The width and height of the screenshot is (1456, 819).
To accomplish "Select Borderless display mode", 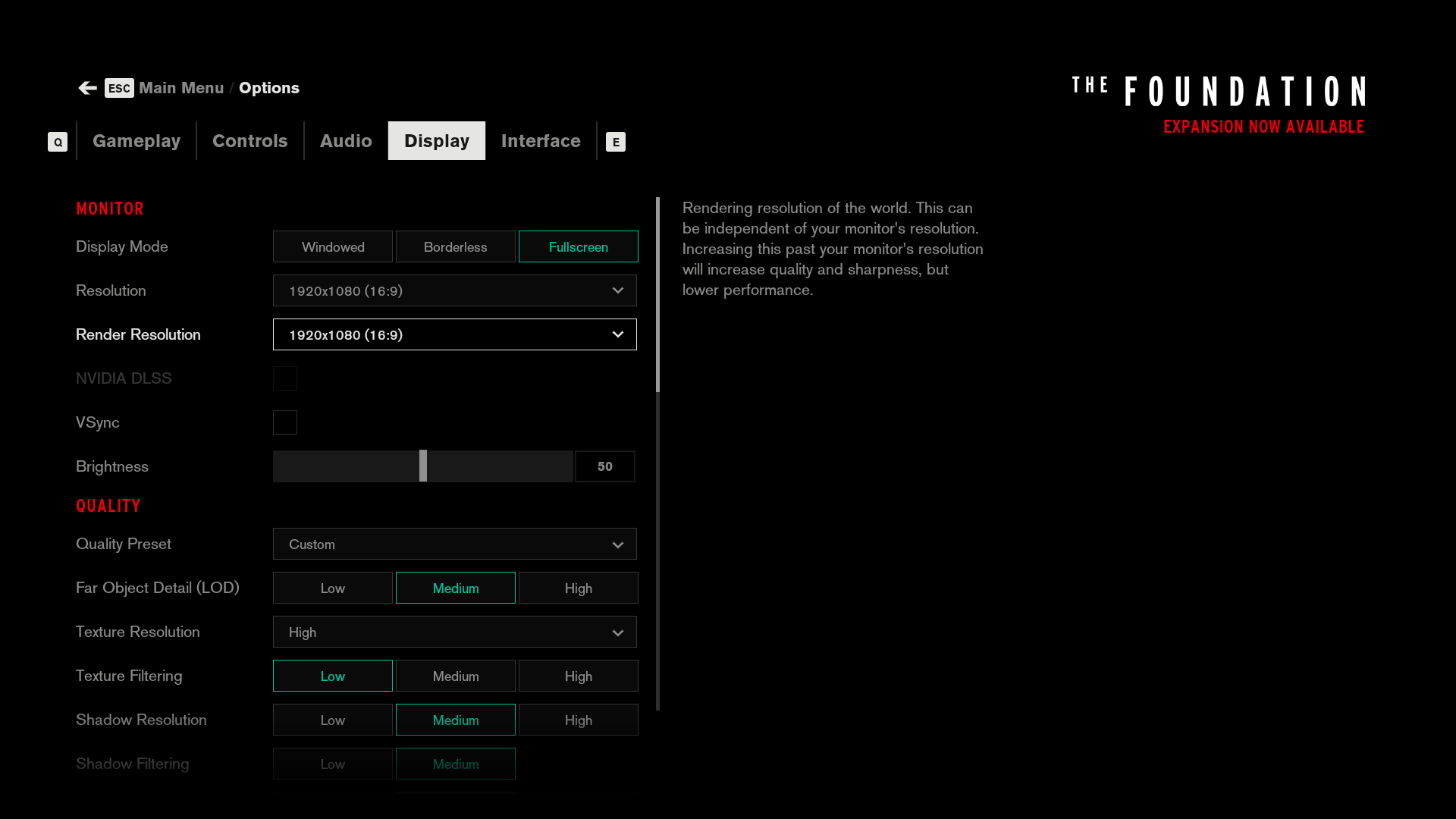I will point(455,247).
